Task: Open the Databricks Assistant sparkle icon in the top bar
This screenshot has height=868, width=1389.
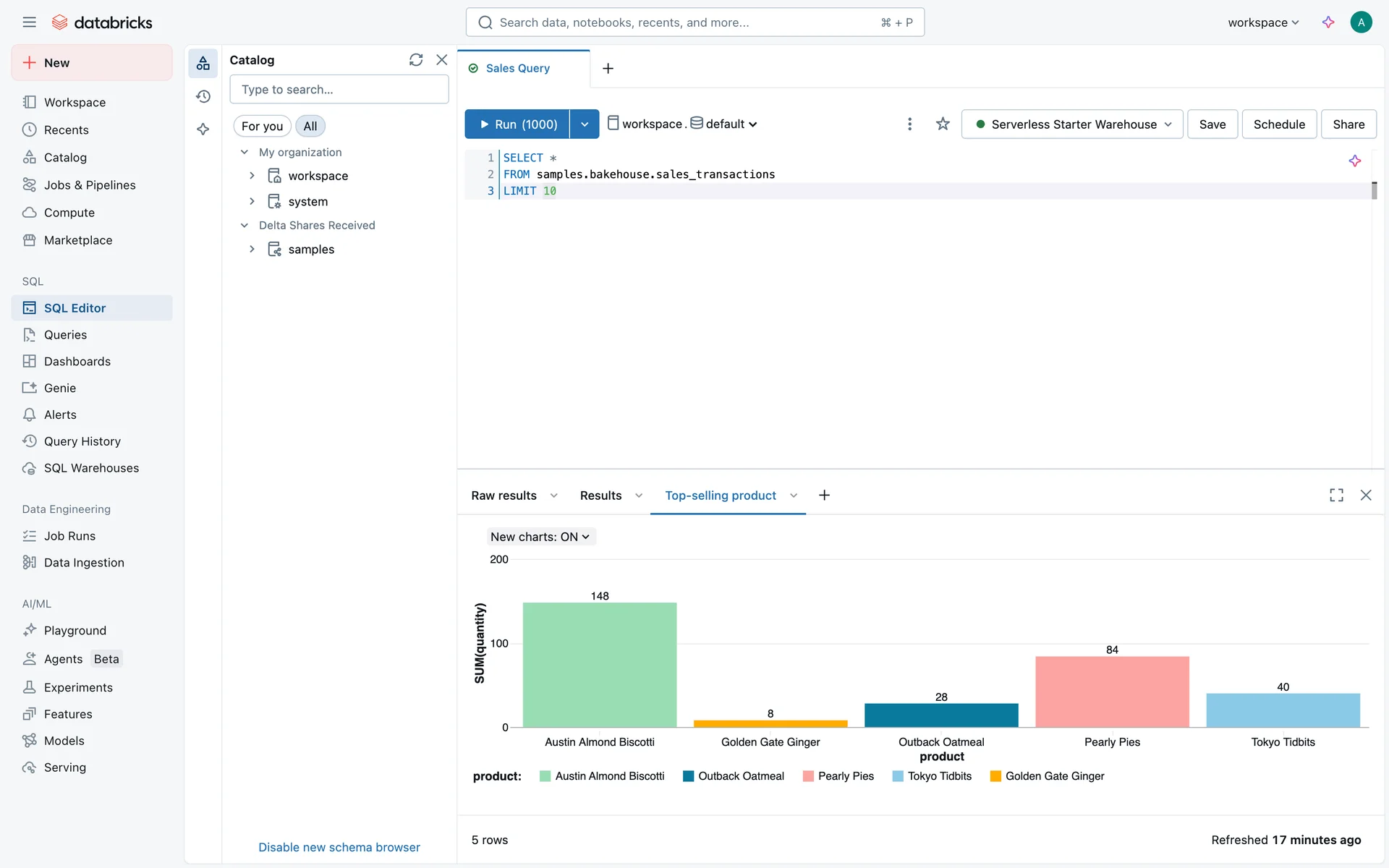Action: coord(1328,22)
